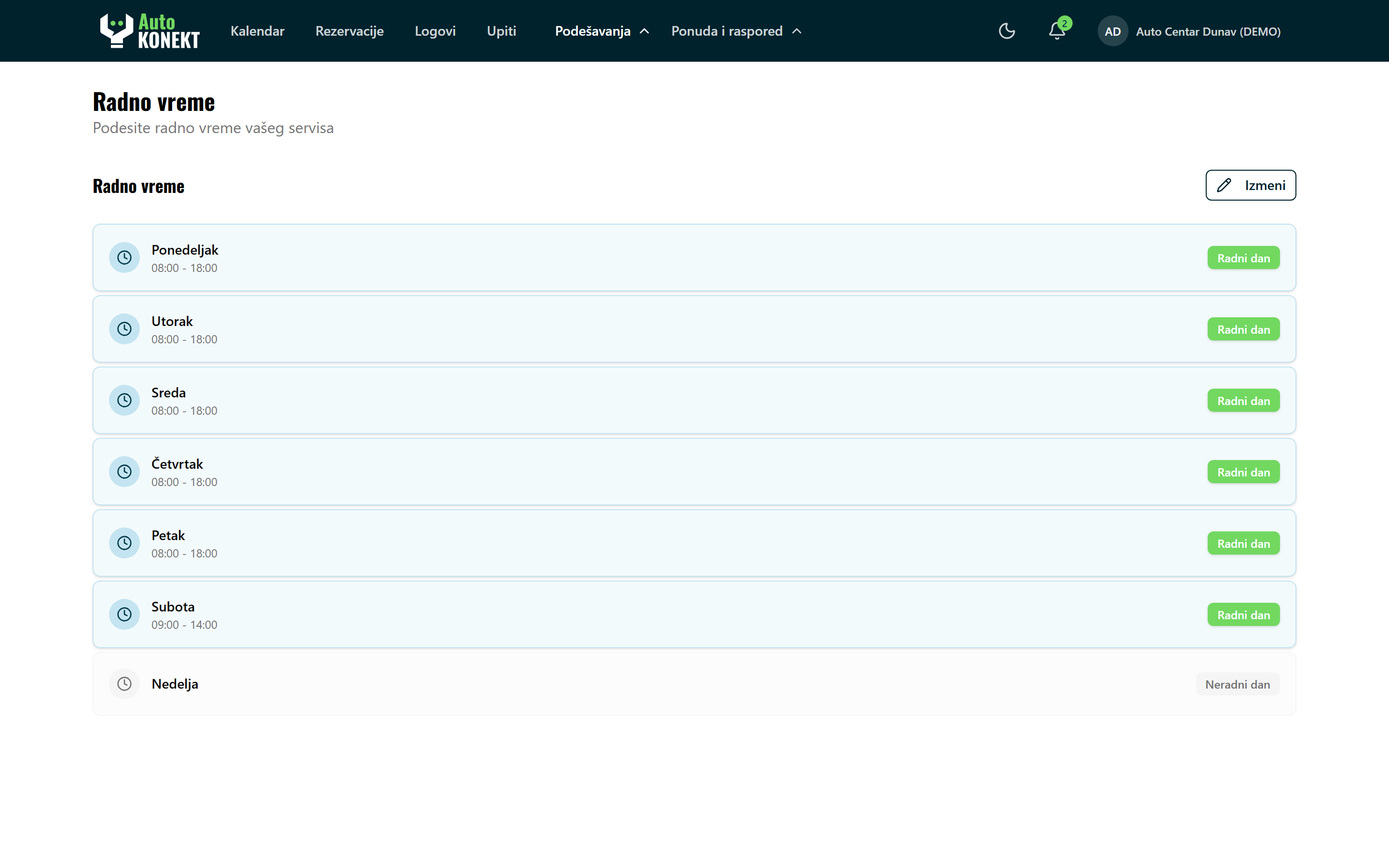Click the clock icon for Sreda
This screenshot has width=1389, height=868.
click(x=124, y=400)
